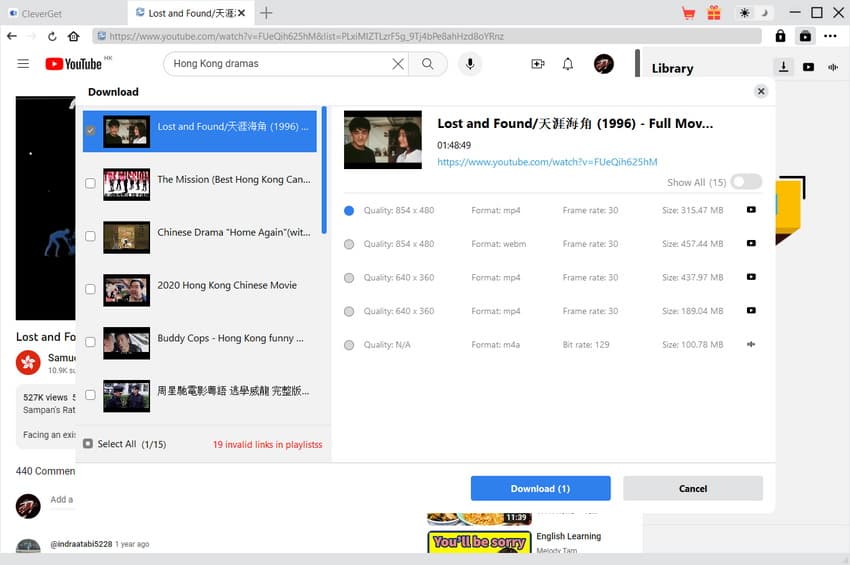
Task: Select m4a audio 100.78 MB option
Action: point(349,345)
